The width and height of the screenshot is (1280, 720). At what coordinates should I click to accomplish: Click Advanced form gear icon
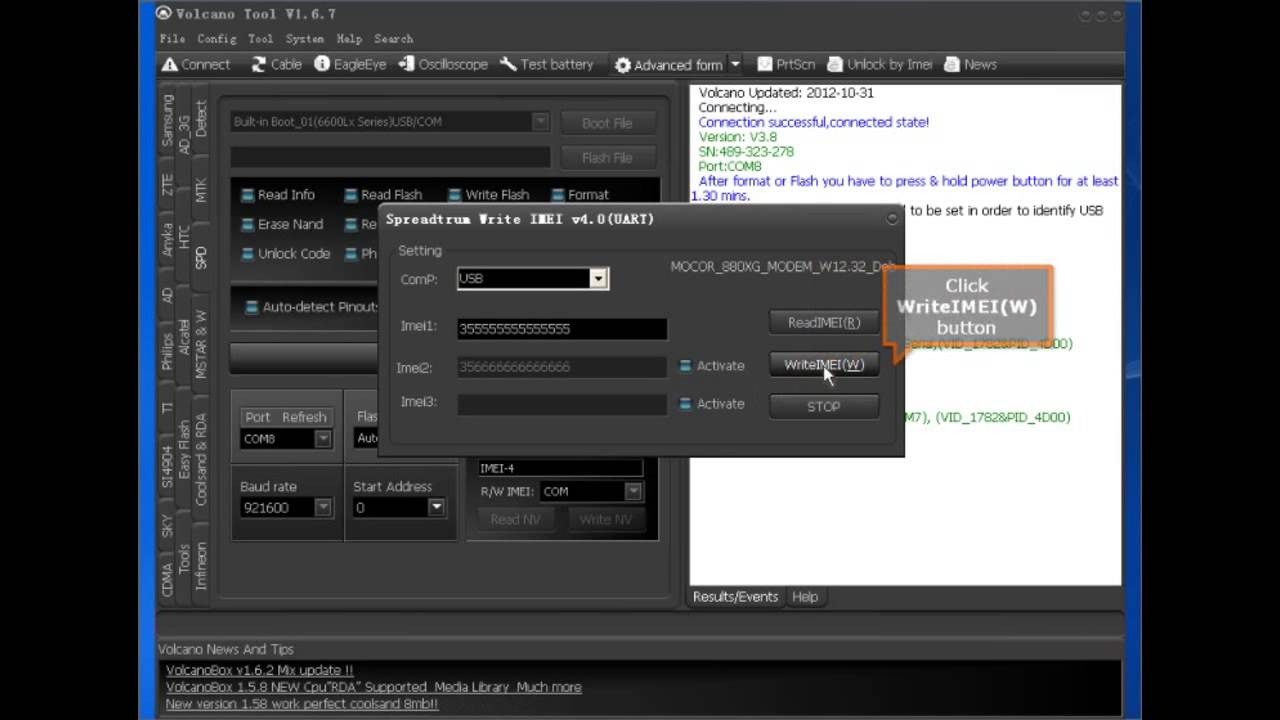click(623, 65)
